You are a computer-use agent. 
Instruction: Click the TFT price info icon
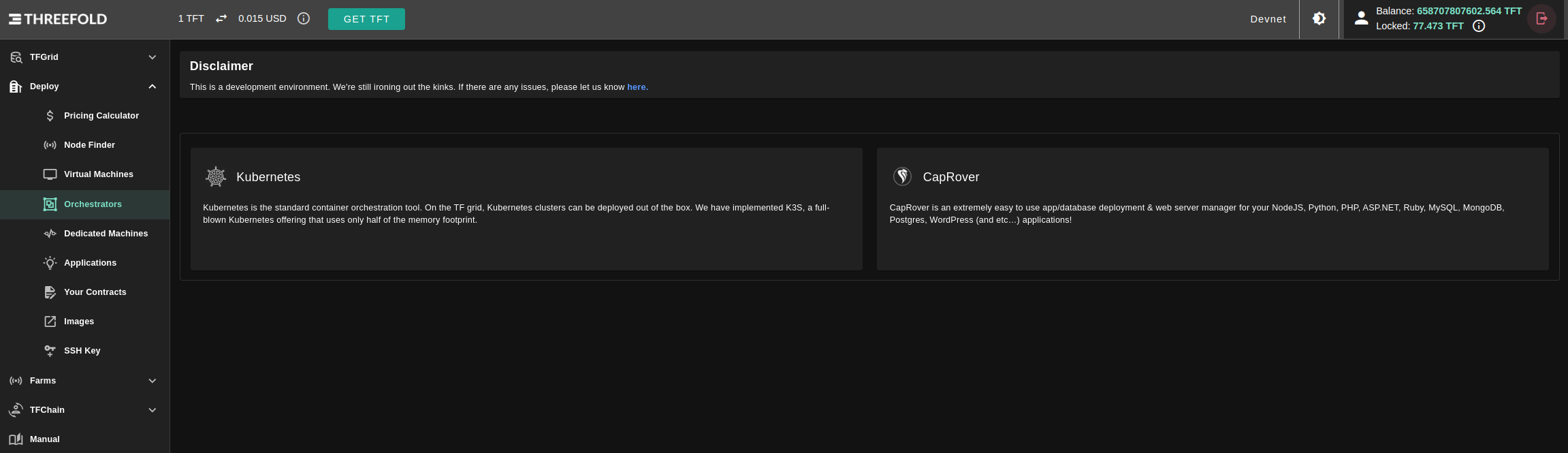point(304,18)
